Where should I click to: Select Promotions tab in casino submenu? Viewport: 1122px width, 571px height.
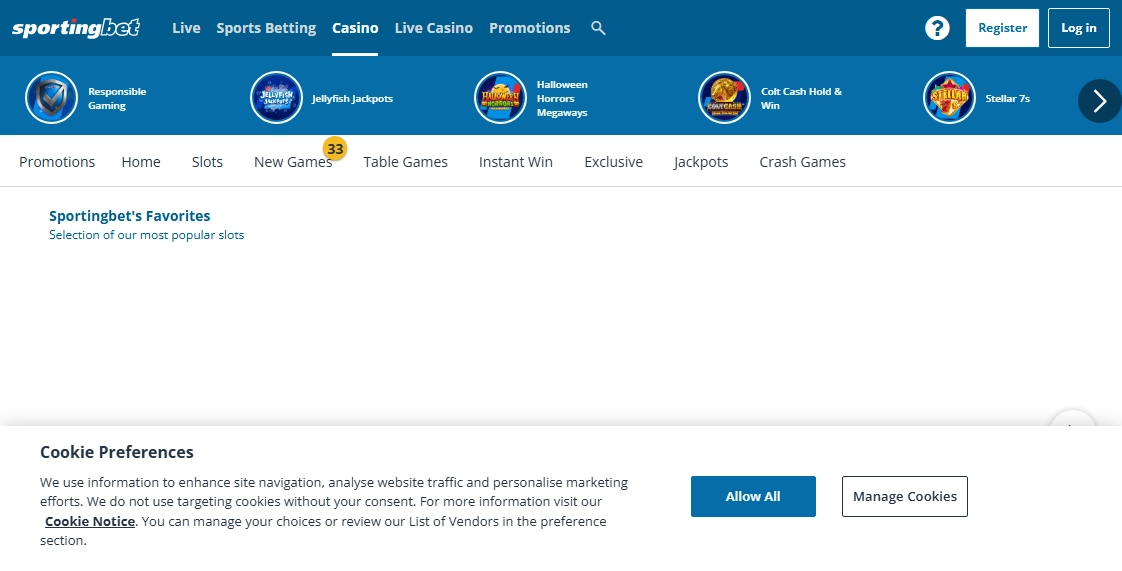(x=57, y=162)
